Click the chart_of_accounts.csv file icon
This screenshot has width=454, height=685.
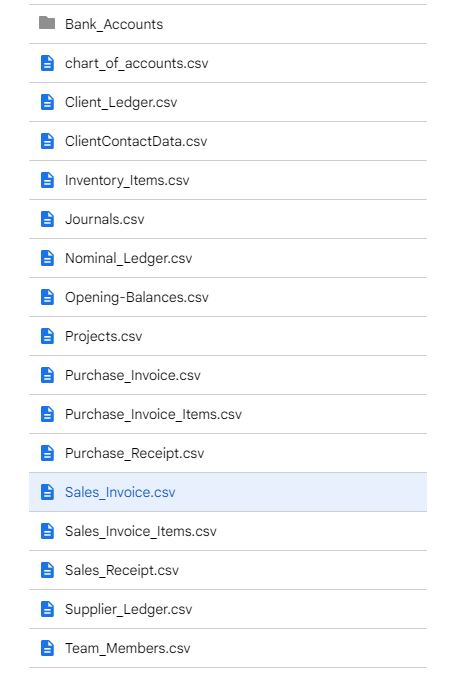pos(47,63)
